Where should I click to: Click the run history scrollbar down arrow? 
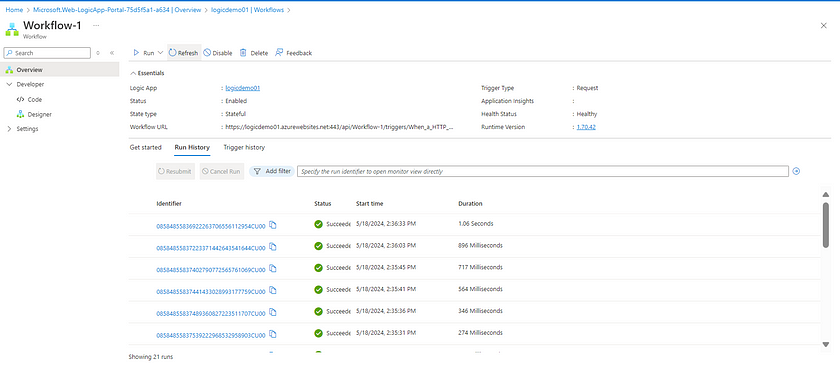click(x=826, y=344)
